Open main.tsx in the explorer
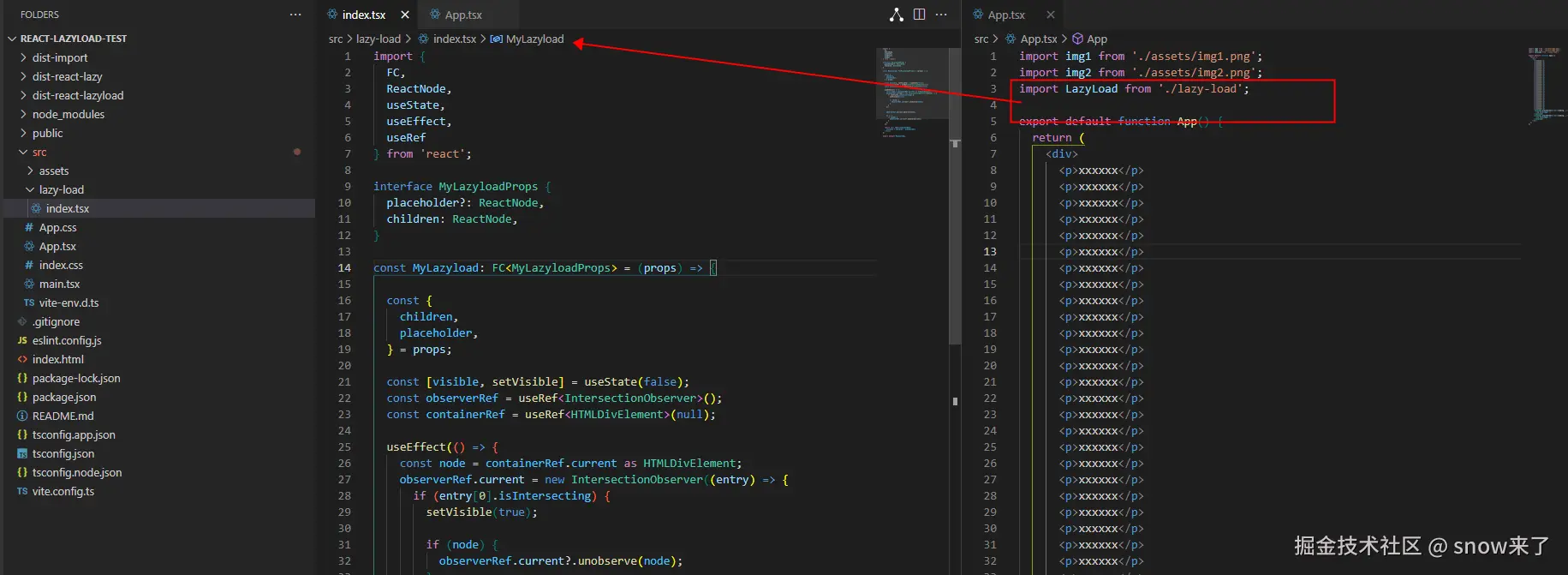The image size is (1568, 575). pyautogui.click(x=59, y=284)
